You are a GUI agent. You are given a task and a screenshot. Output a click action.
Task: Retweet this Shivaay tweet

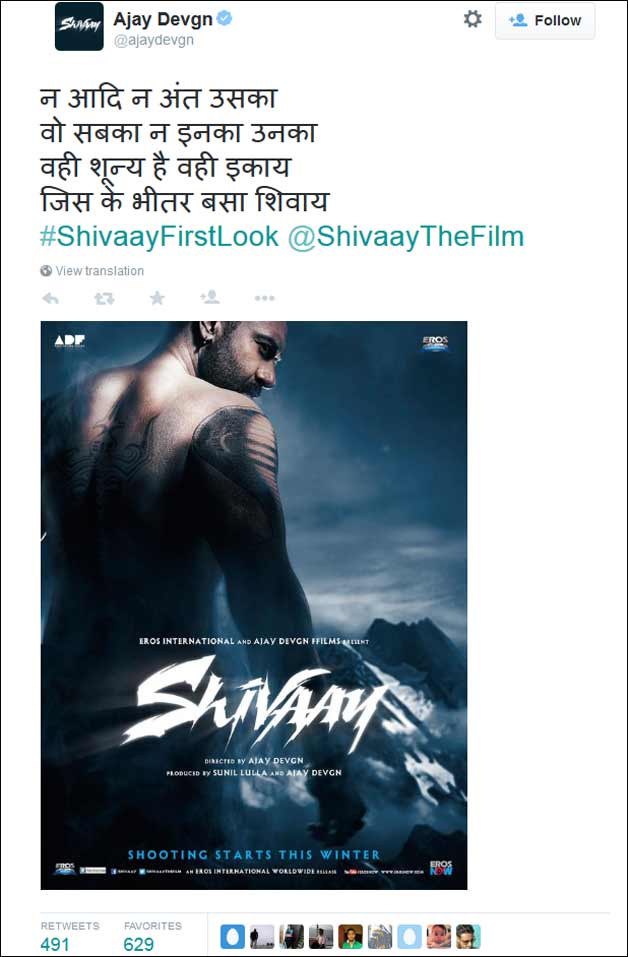[x=104, y=298]
